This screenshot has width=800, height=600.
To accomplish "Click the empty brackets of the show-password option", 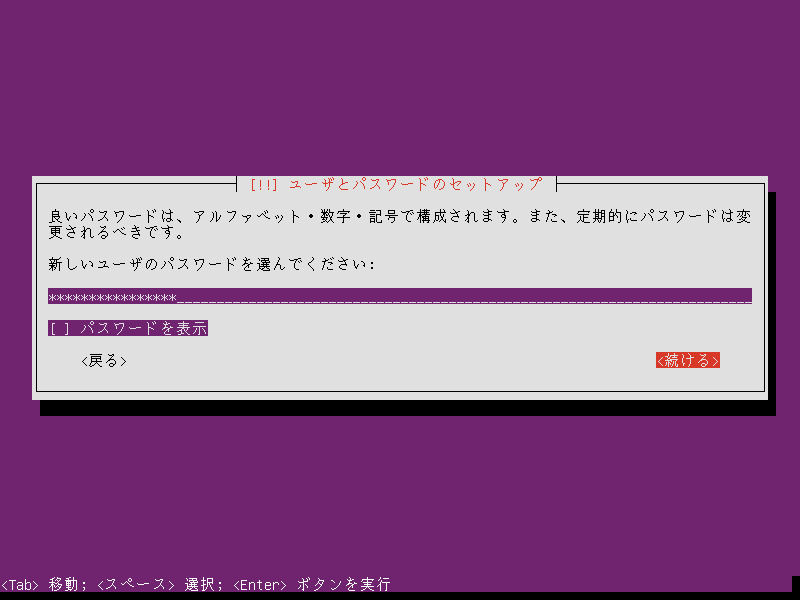I will 60,328.
